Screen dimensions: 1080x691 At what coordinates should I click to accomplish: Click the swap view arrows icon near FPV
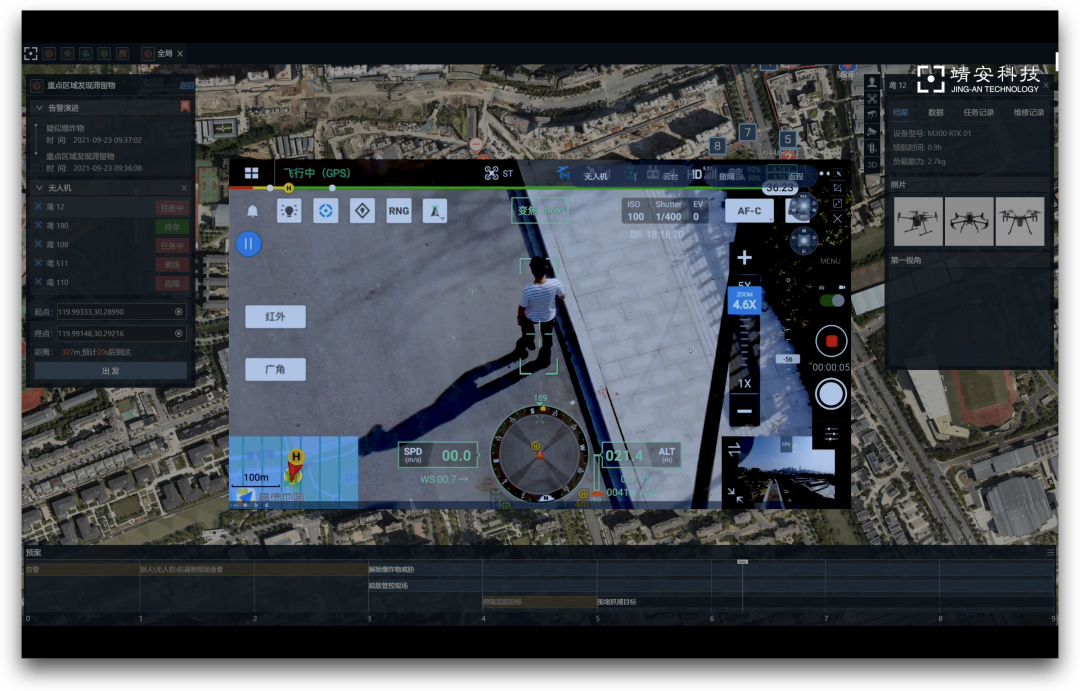point(734,450)
